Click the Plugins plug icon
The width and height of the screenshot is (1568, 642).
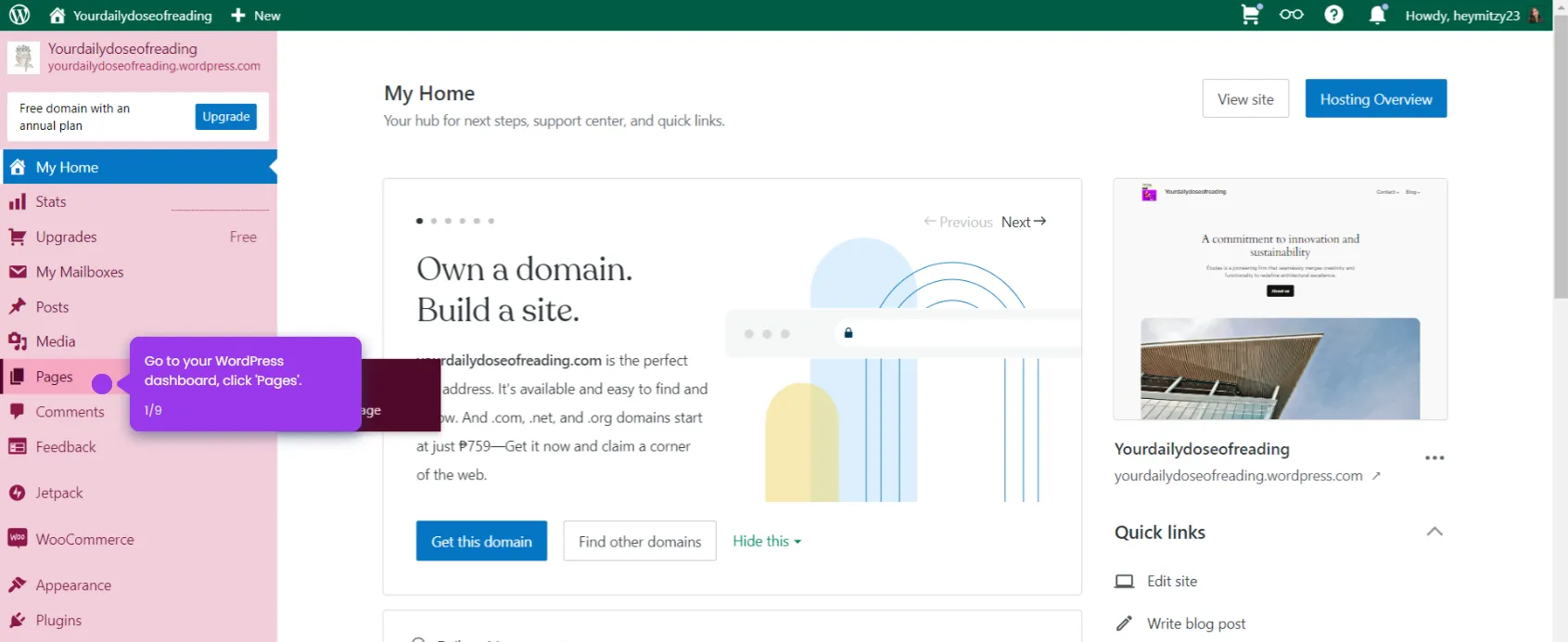click(x=17, y=620)
